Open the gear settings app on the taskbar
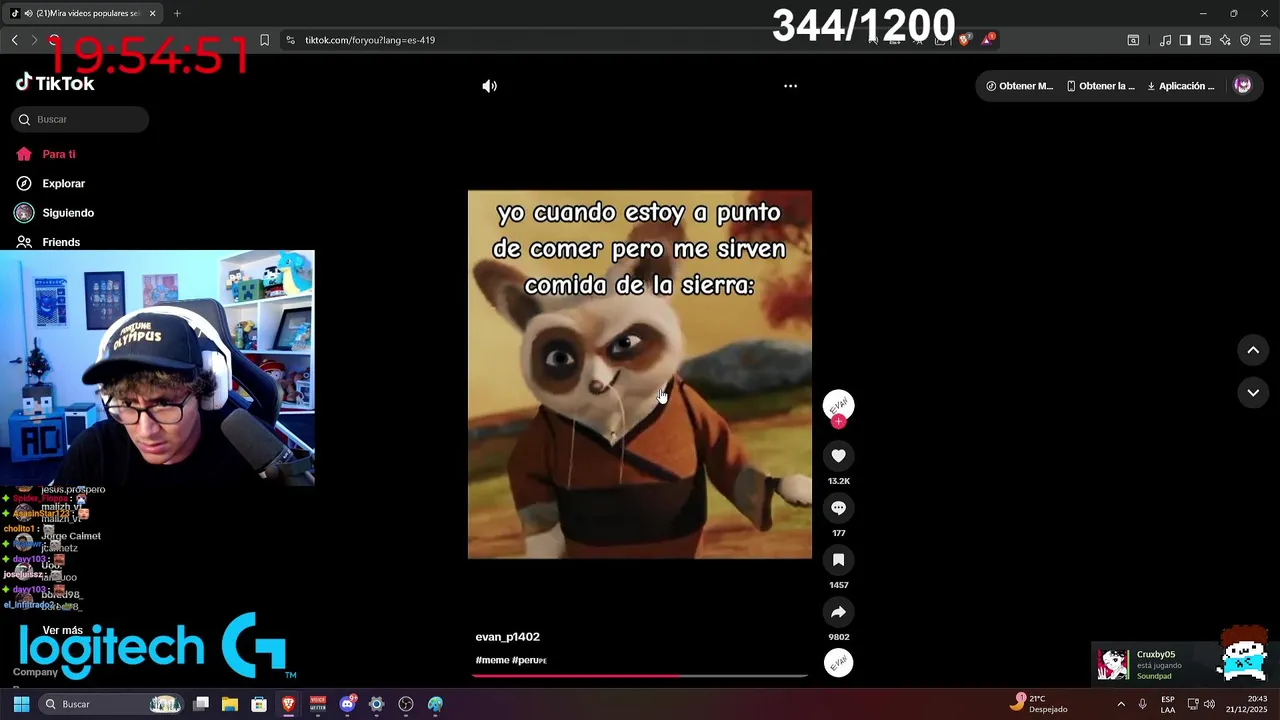Viewport: 1280px width, 720px height. tap(376, 704)
